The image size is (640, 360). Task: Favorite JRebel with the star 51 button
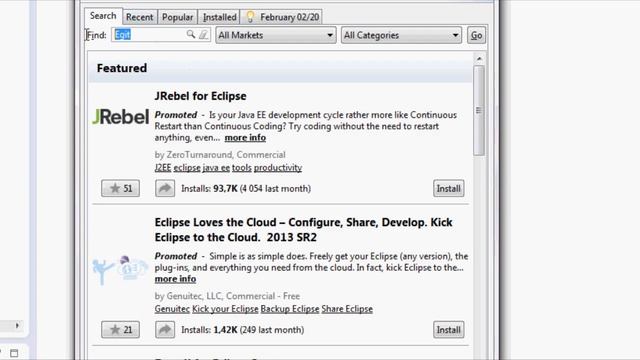coord(120,188)
